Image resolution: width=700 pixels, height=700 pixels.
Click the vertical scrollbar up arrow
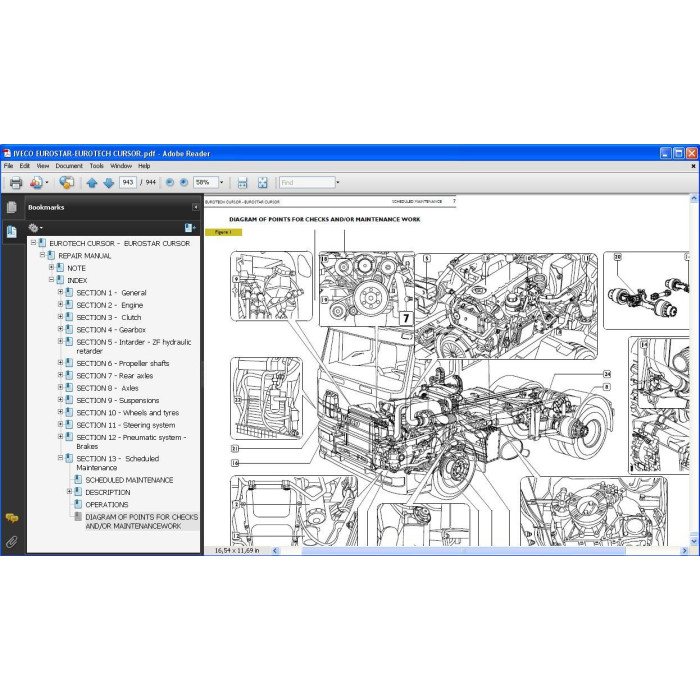694,198
